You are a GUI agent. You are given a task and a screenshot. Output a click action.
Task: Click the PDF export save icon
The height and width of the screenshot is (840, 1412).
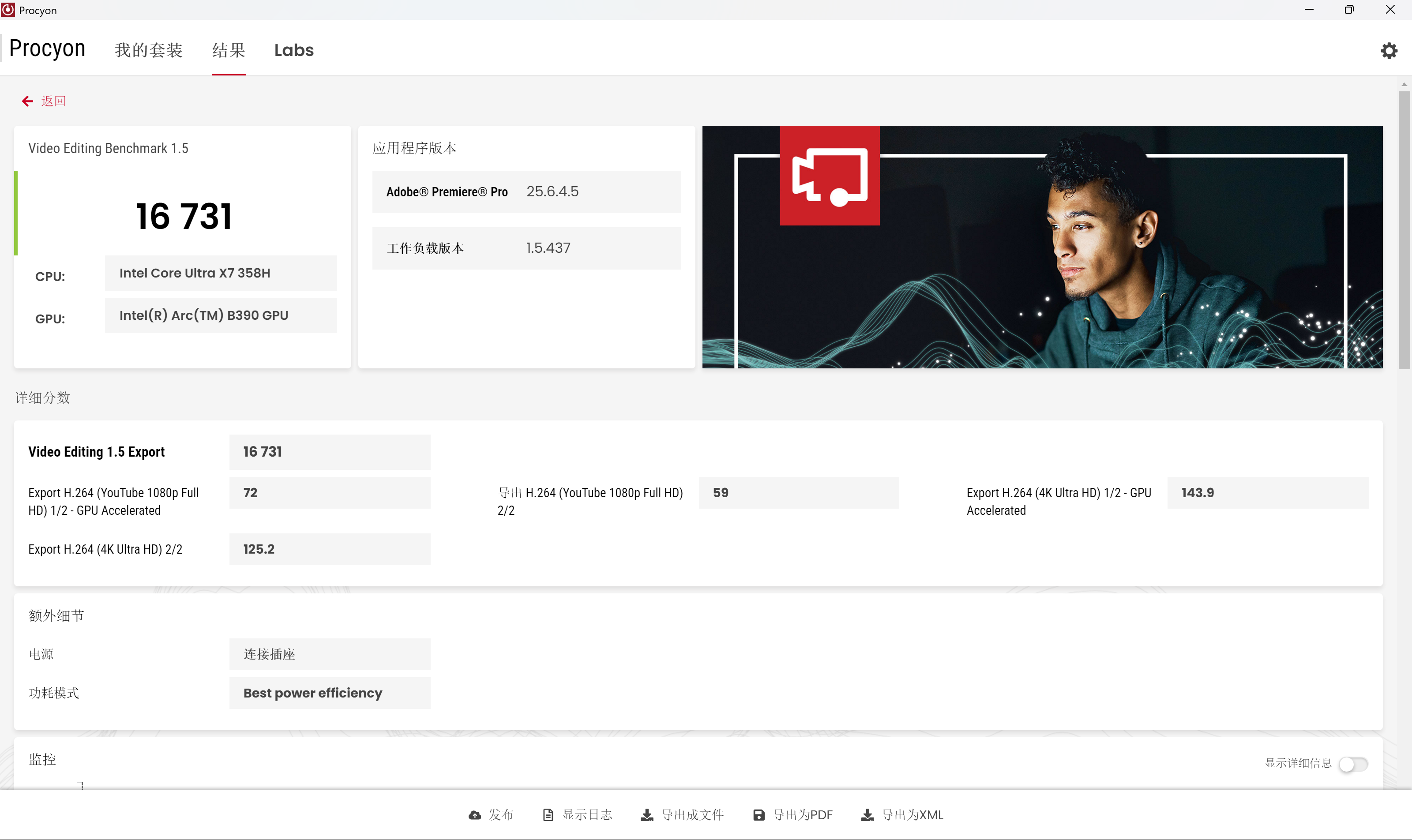pyautogui.click(x=759, y=815)
